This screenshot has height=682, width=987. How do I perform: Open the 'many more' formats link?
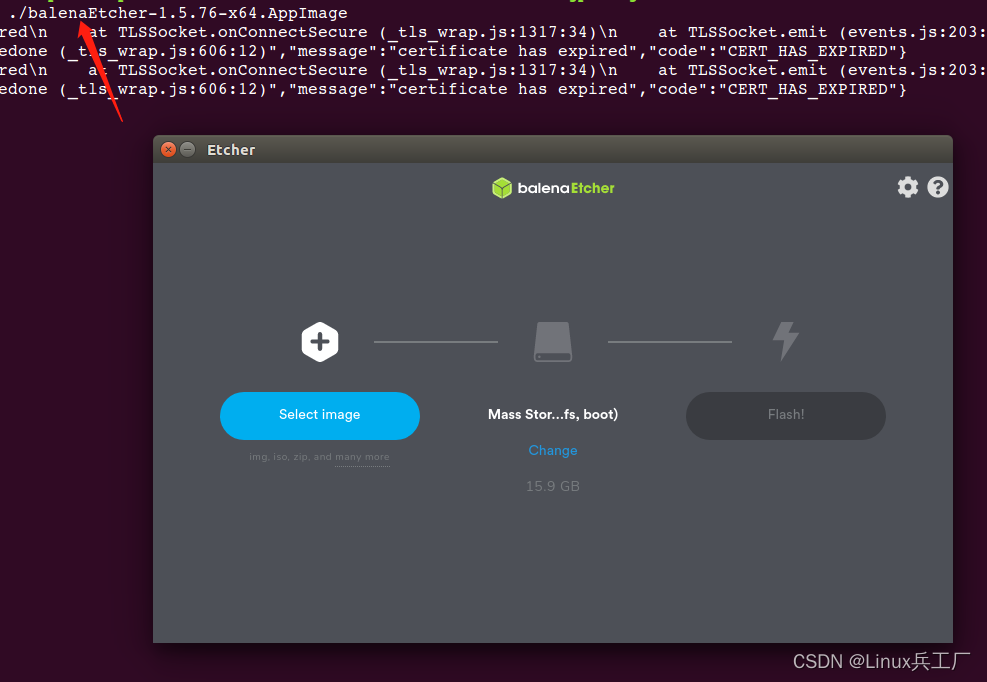point(362,457)
